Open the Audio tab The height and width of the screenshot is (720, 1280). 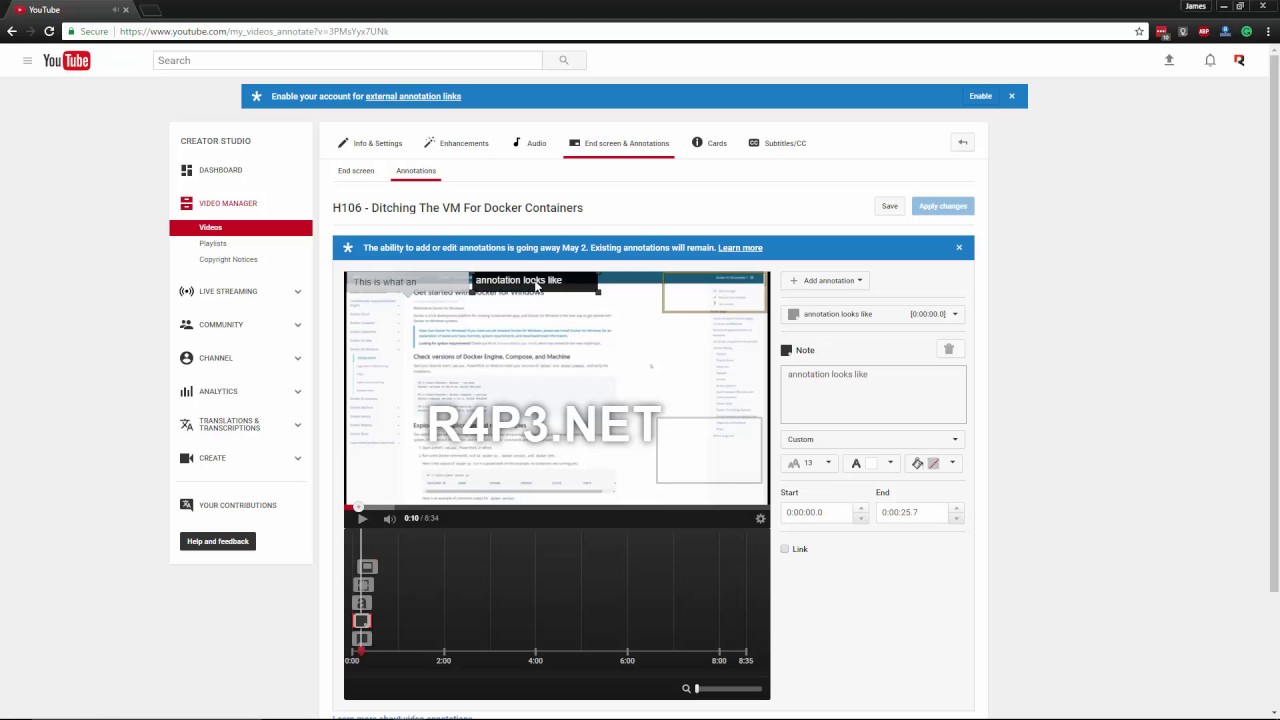pyautogui.click(x=529, y=143)
